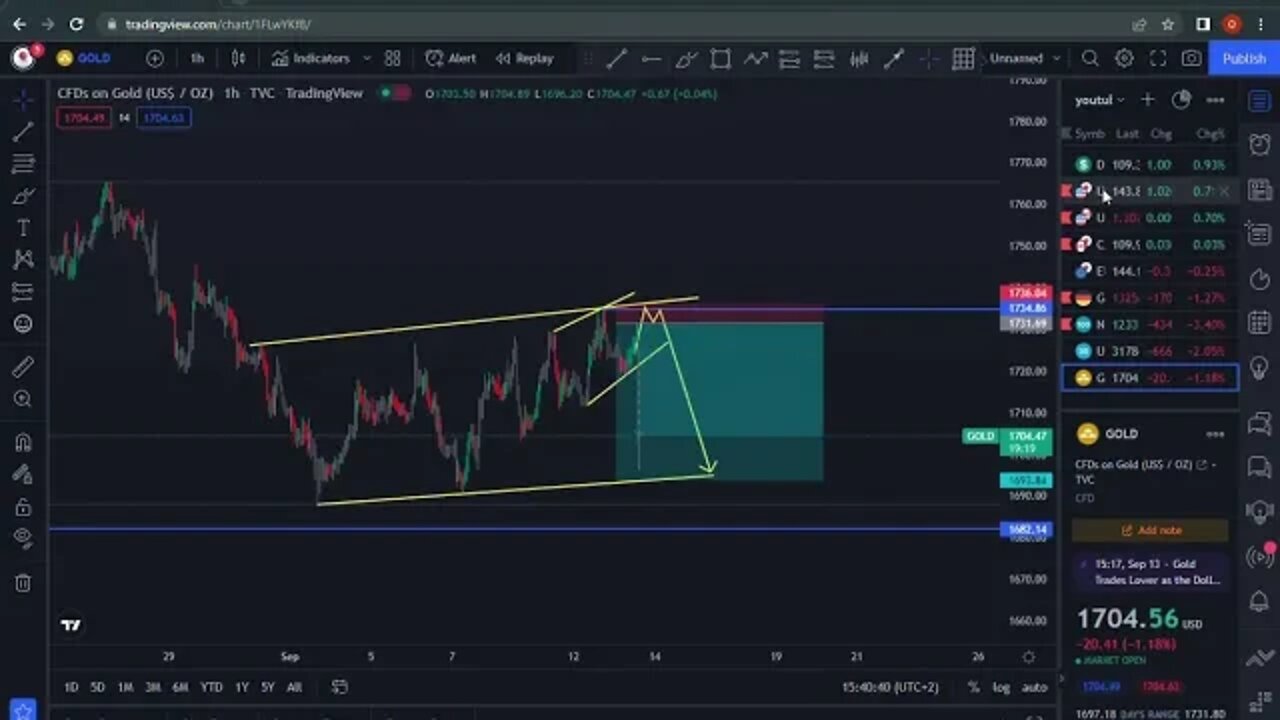The height and width of the screenshot is (720, 1280).
Task: Open the Unnamed layout dropdown
Action: point(1024,58)
